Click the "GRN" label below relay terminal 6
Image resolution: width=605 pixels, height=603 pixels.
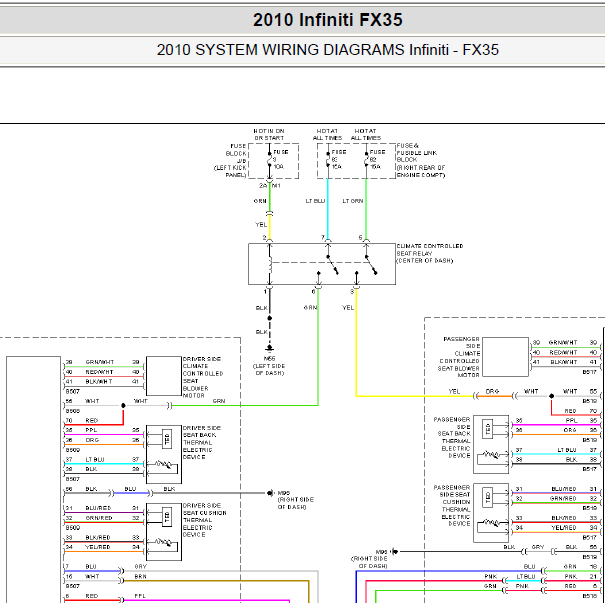click(310, 308)
